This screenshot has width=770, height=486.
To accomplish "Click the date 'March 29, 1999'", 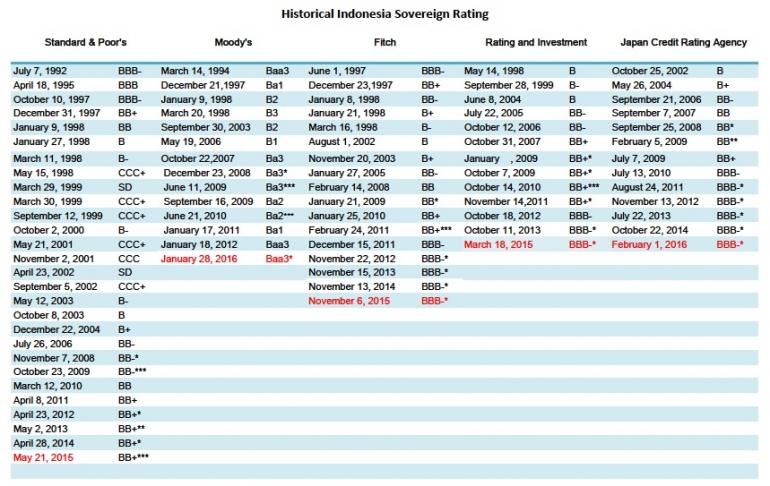I will (x=48, y=187).
